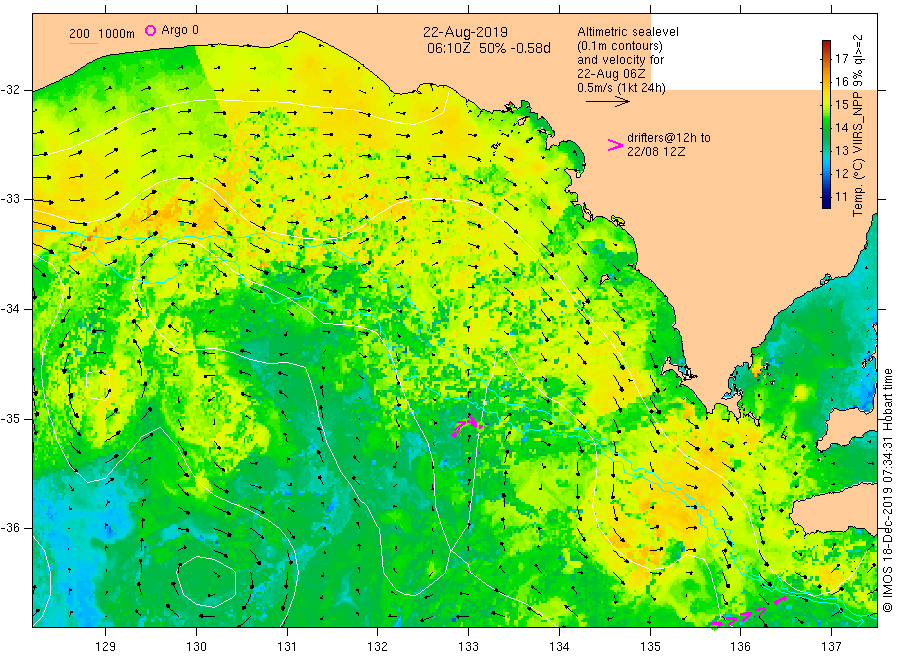
Task: Click the magenta Argo 0 circle marker
Action: tap(150, 30)
